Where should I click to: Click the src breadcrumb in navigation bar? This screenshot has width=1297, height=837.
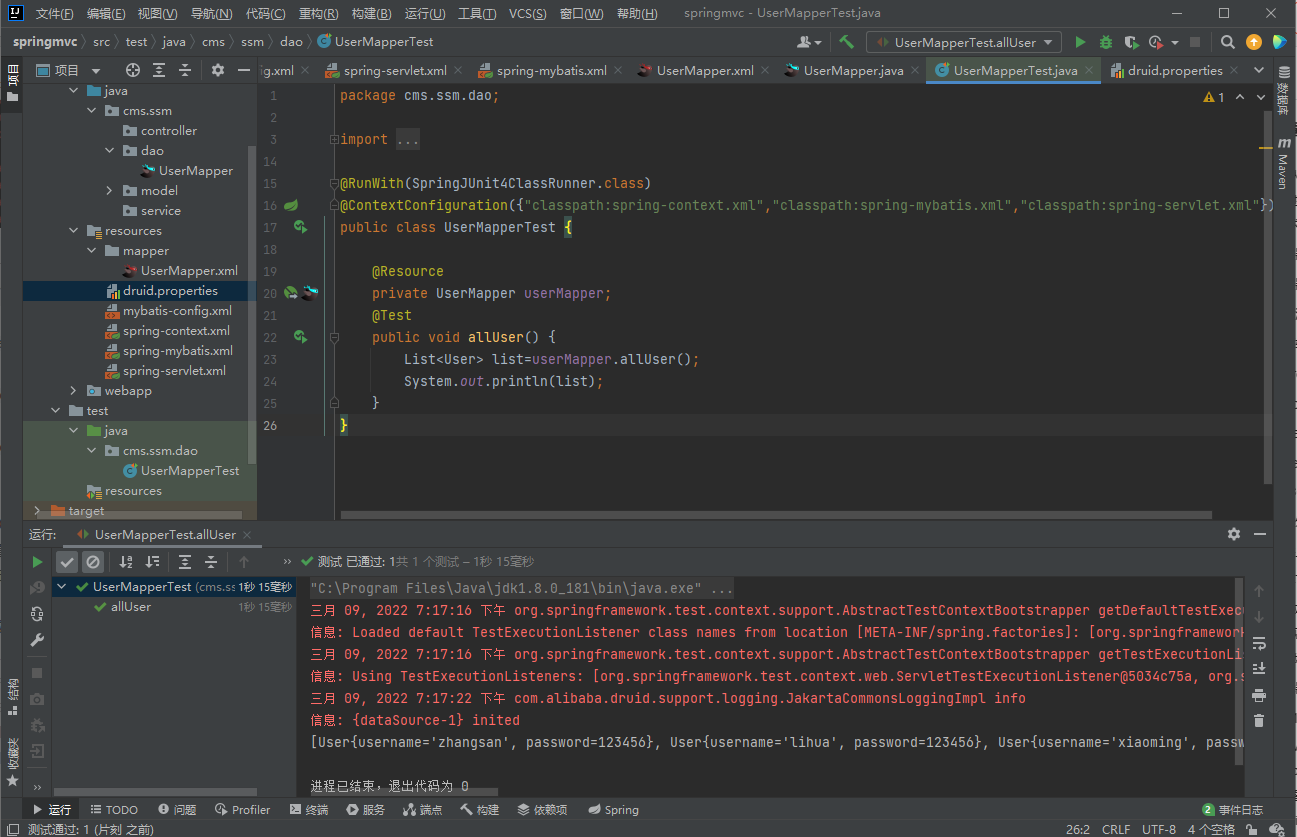point(102,42)
